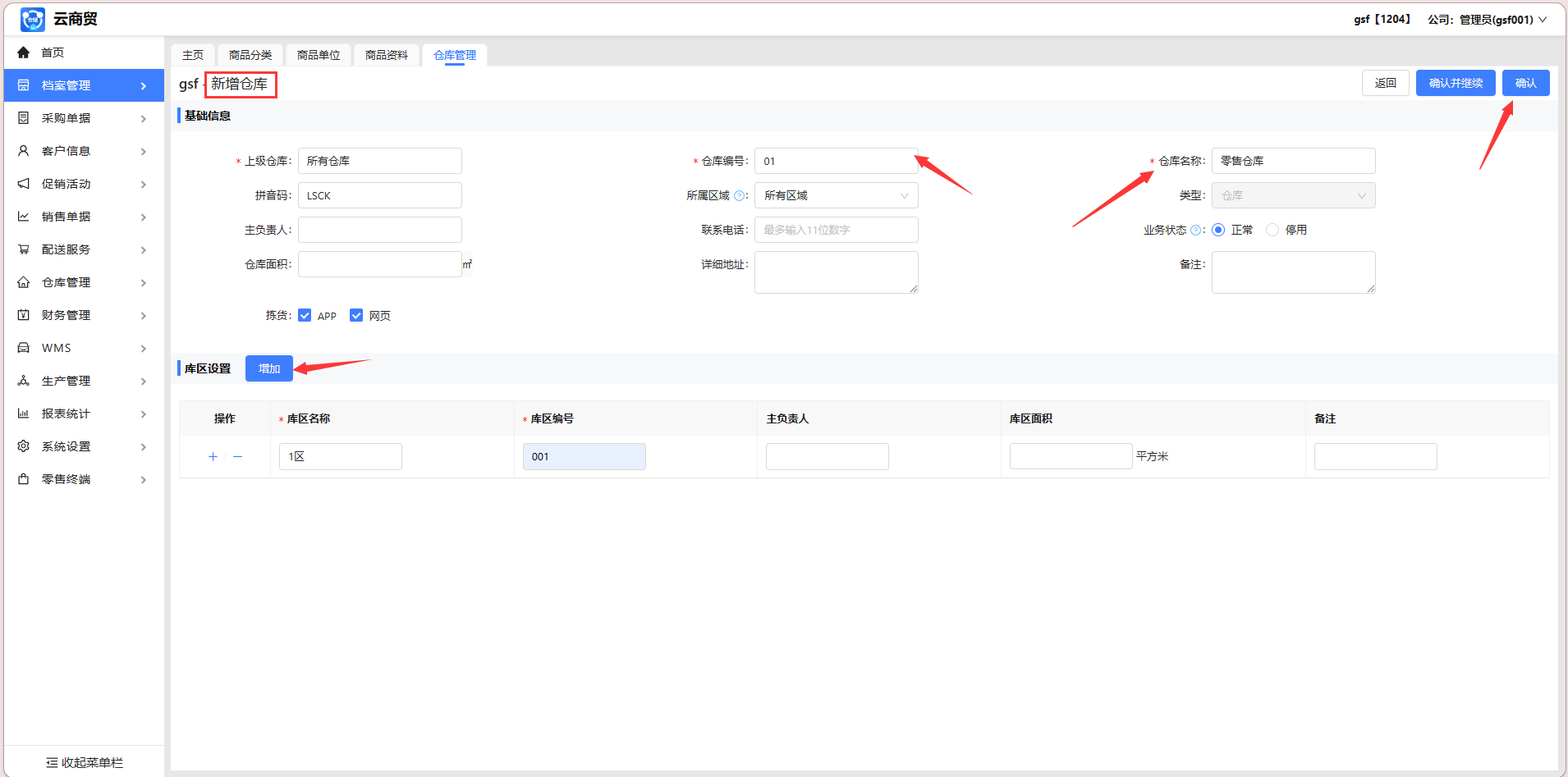Click the plus icon in 1区 row
Image resolution: width=1568 pixels, height=777 pixels.
click(x=213, y=457)
